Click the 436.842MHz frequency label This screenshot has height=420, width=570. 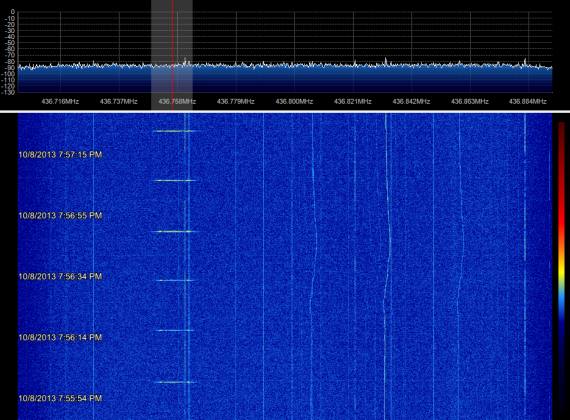coord(411,101)
